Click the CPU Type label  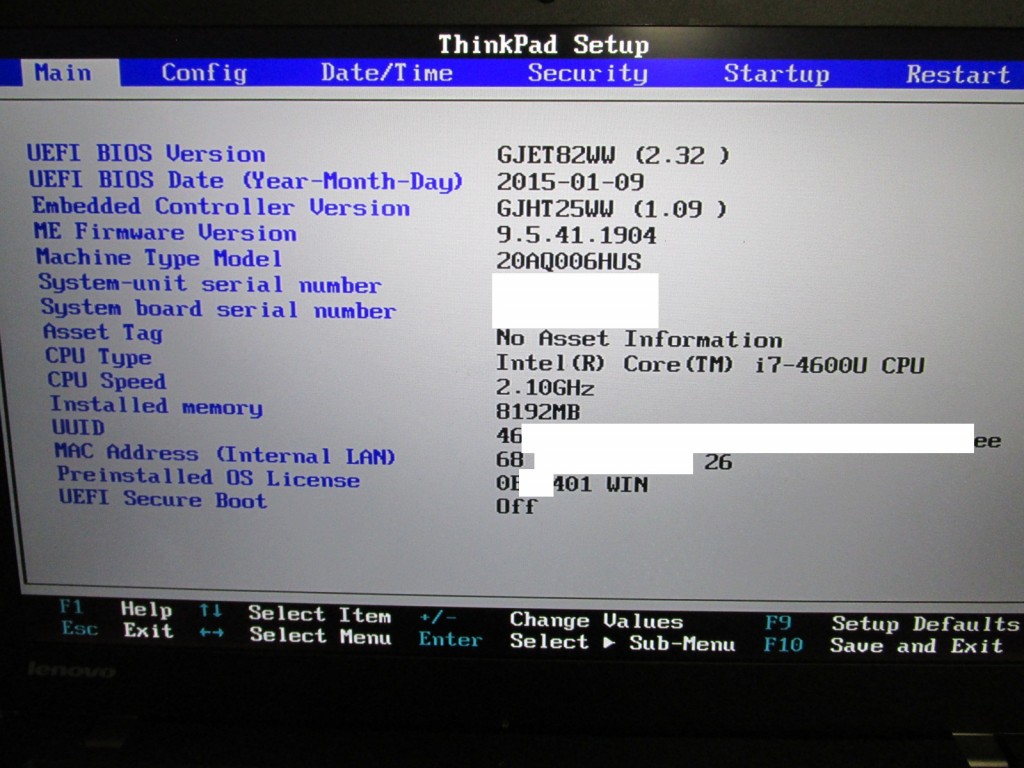(98, 357)
